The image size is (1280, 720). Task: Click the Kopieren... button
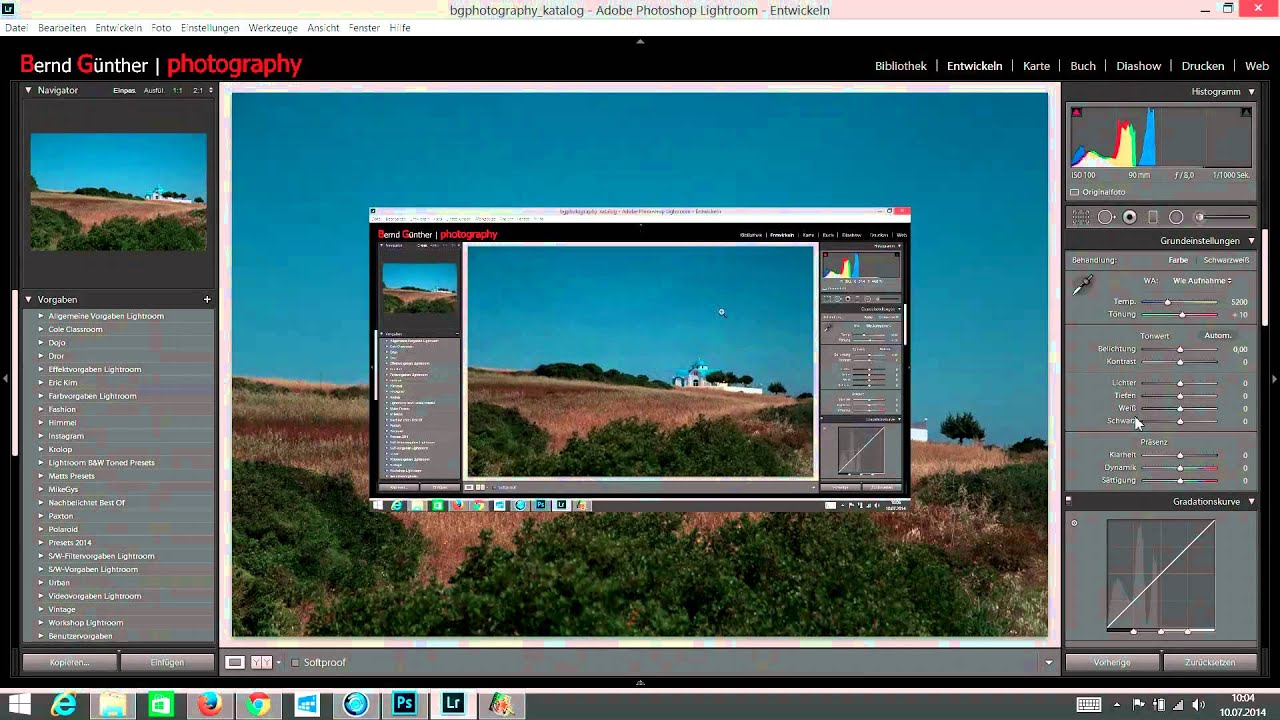[69, 662]
